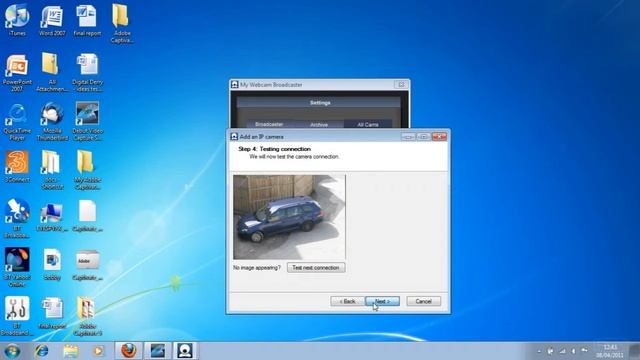Close the My Webcam Broadcaster window

[x=401, y=84]
